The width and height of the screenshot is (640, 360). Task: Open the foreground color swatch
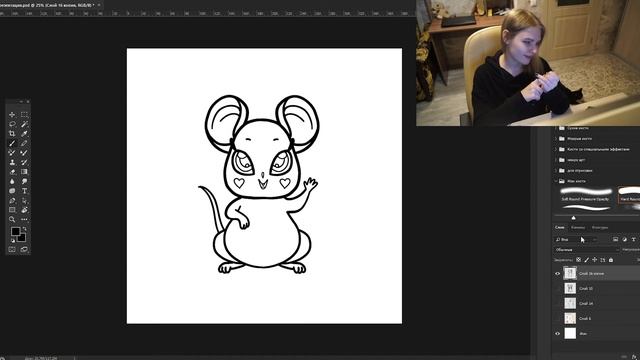[x=15, y=232]
